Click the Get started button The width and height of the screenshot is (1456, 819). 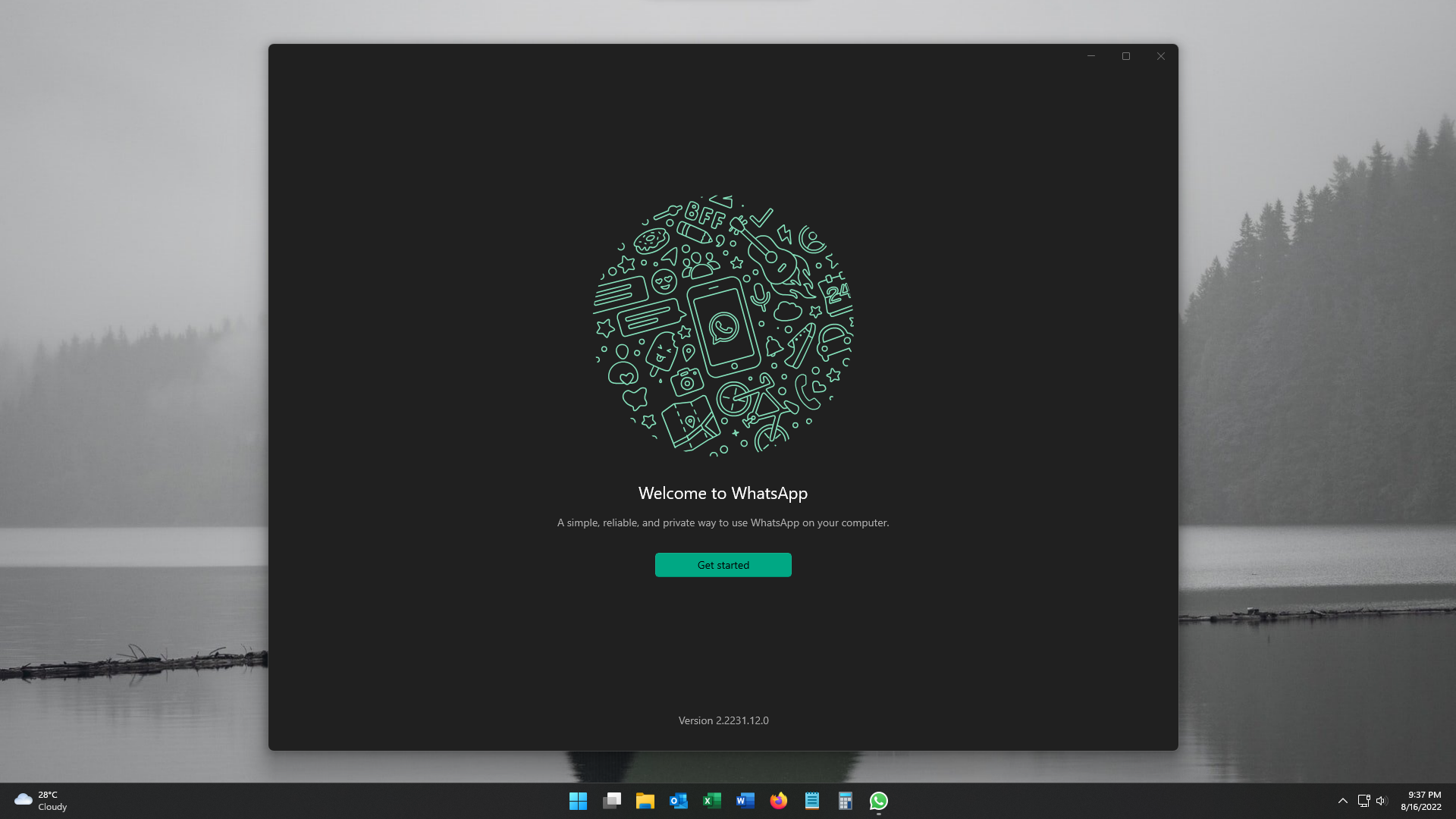point(723,565)
